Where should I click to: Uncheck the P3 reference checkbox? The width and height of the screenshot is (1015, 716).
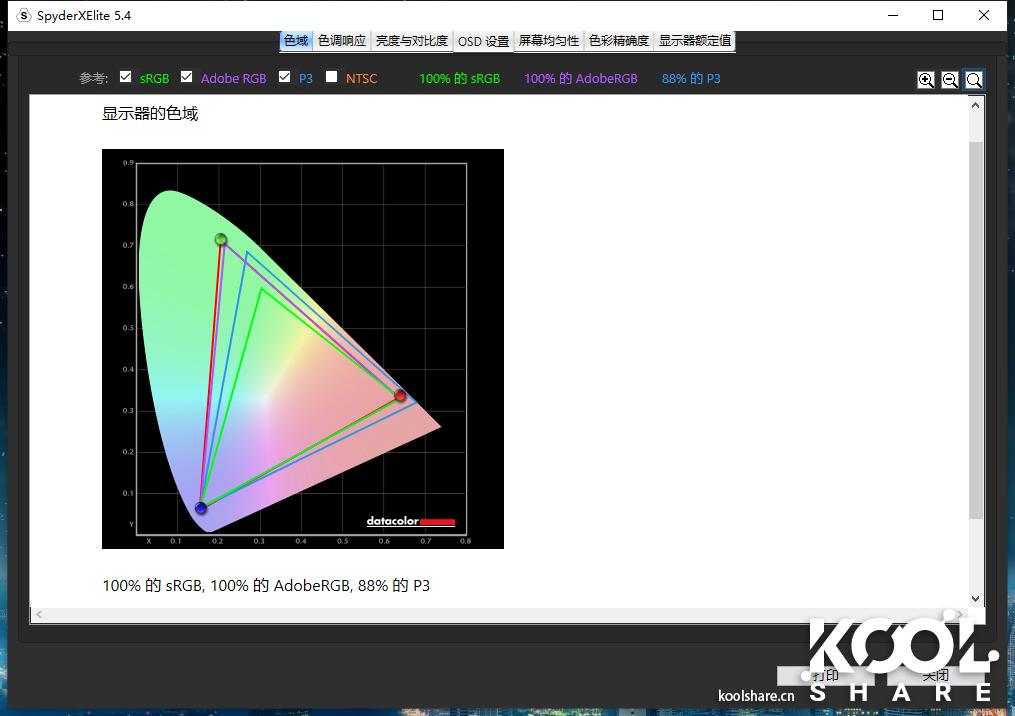284,77
